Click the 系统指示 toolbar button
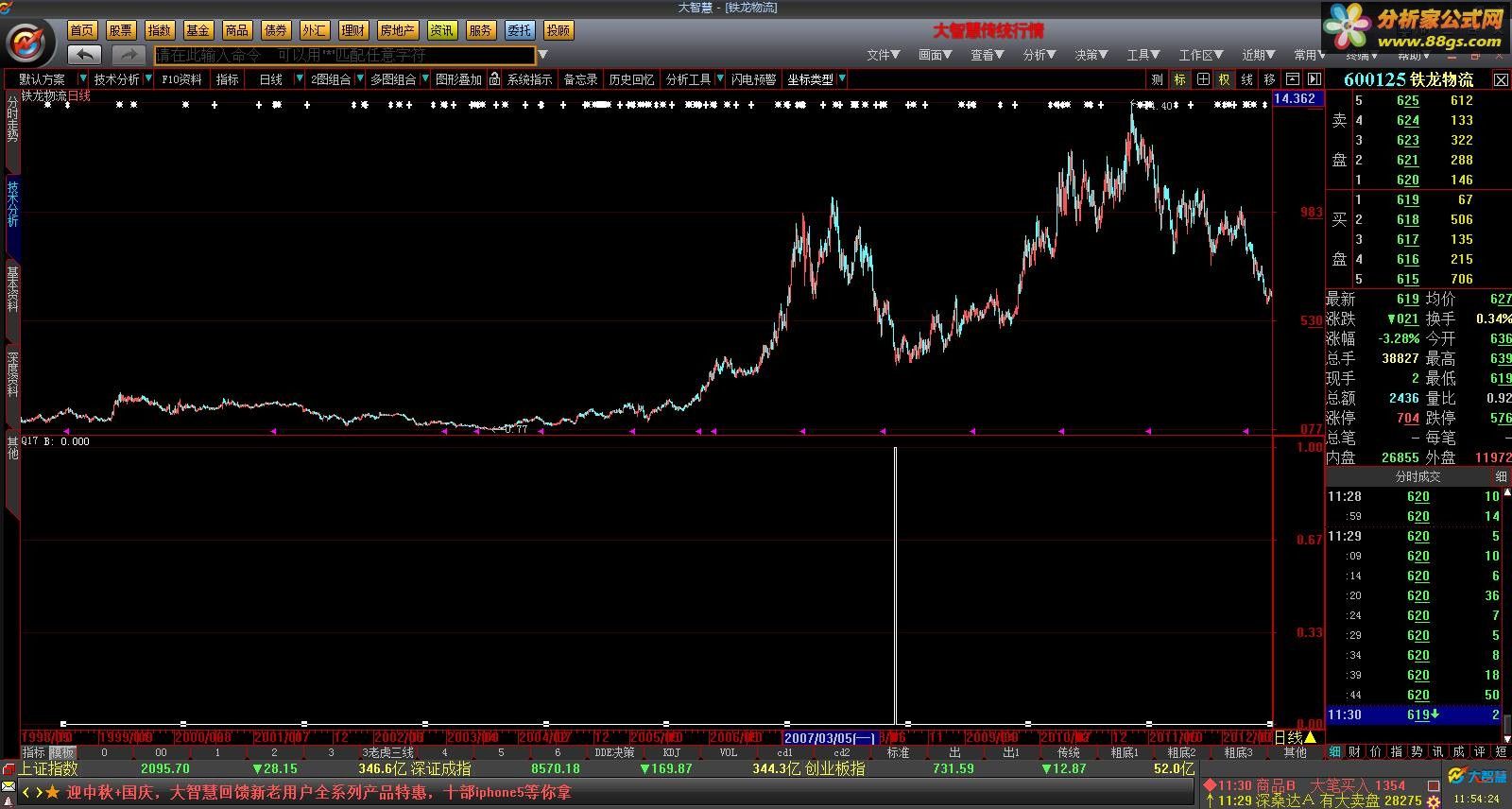The height and width of the screenshot is (809, 1512). coord(529,79)
